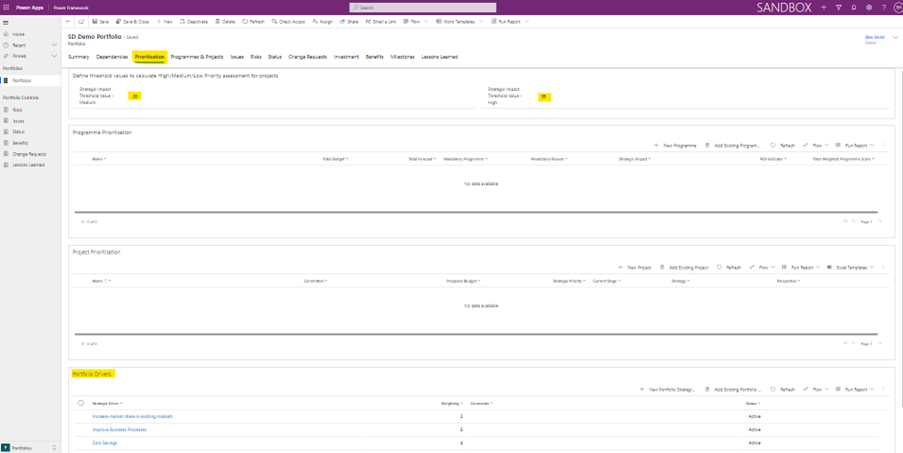This screenshot has width=903, height=453.
Task: Click New Project button
Action: (635, 268)
